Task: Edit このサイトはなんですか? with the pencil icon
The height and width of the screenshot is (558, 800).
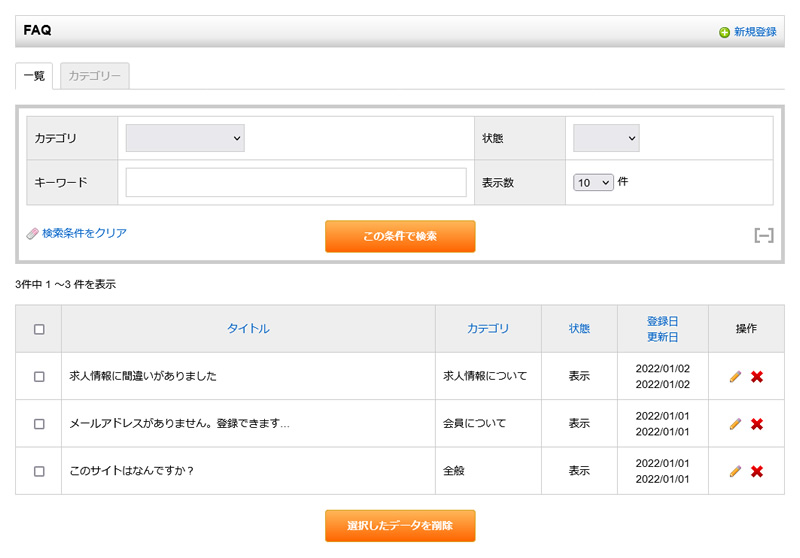Action: (735, 471)
